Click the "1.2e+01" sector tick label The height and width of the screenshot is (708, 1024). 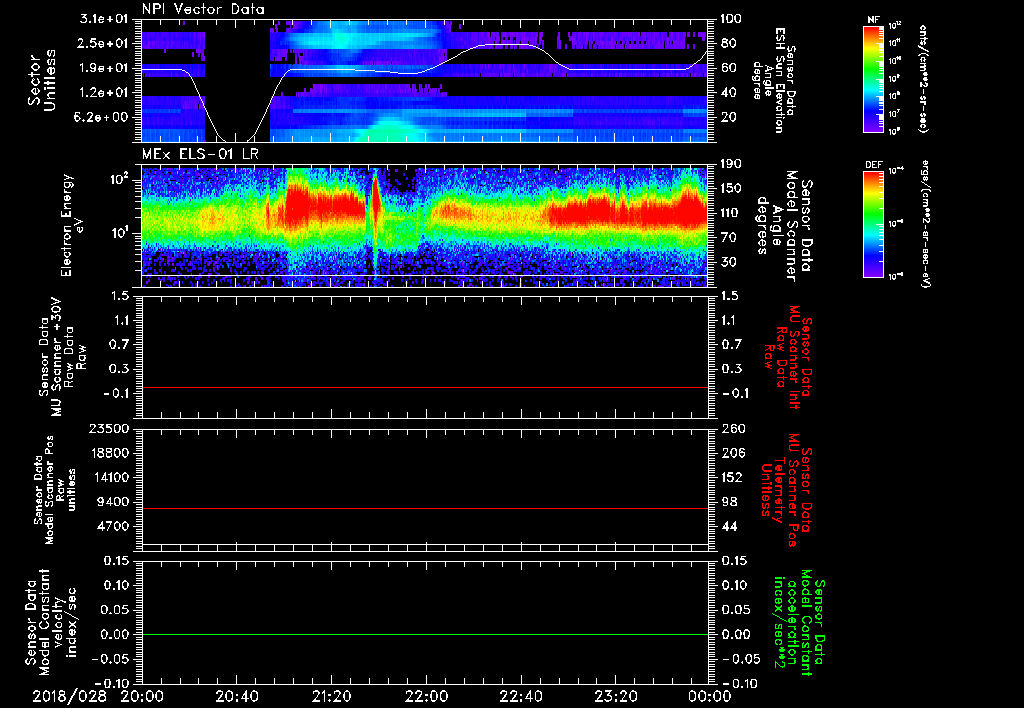pos(106,93)
